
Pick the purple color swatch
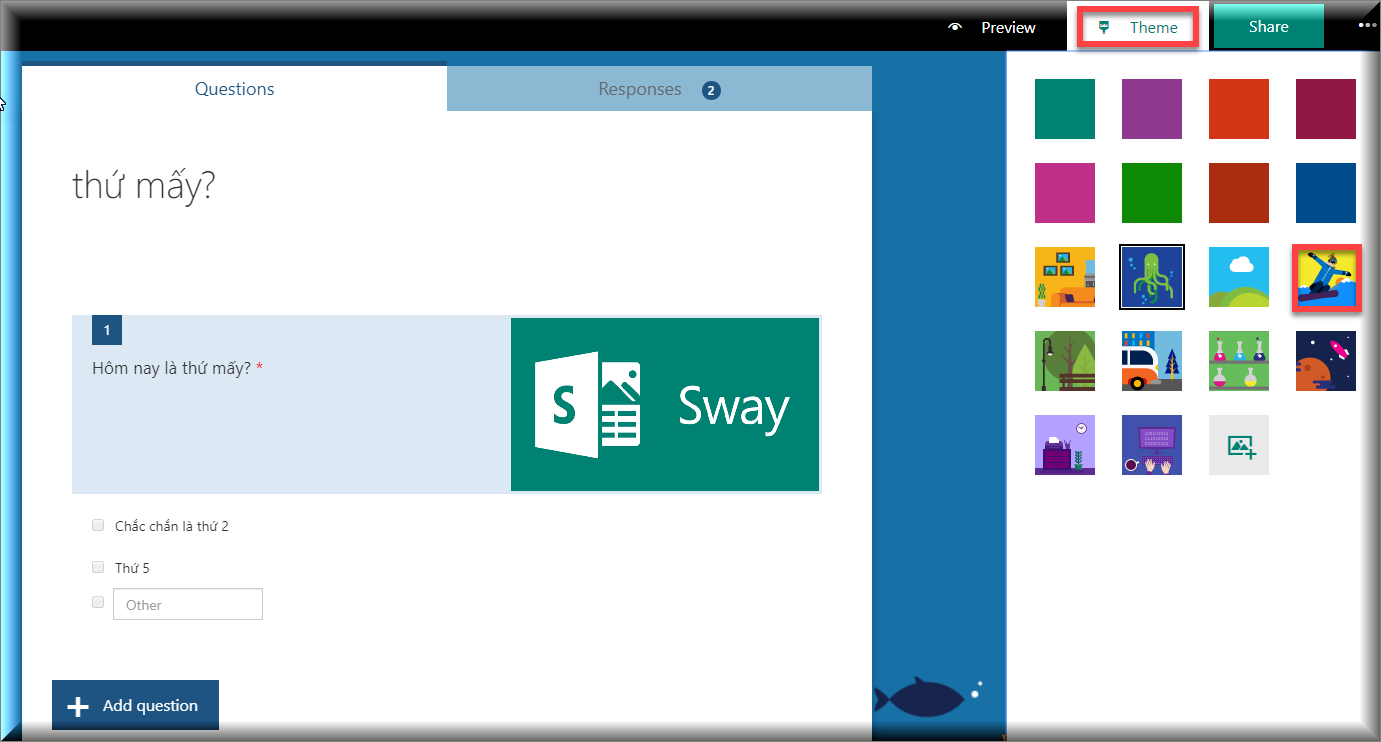point(1152,109)
